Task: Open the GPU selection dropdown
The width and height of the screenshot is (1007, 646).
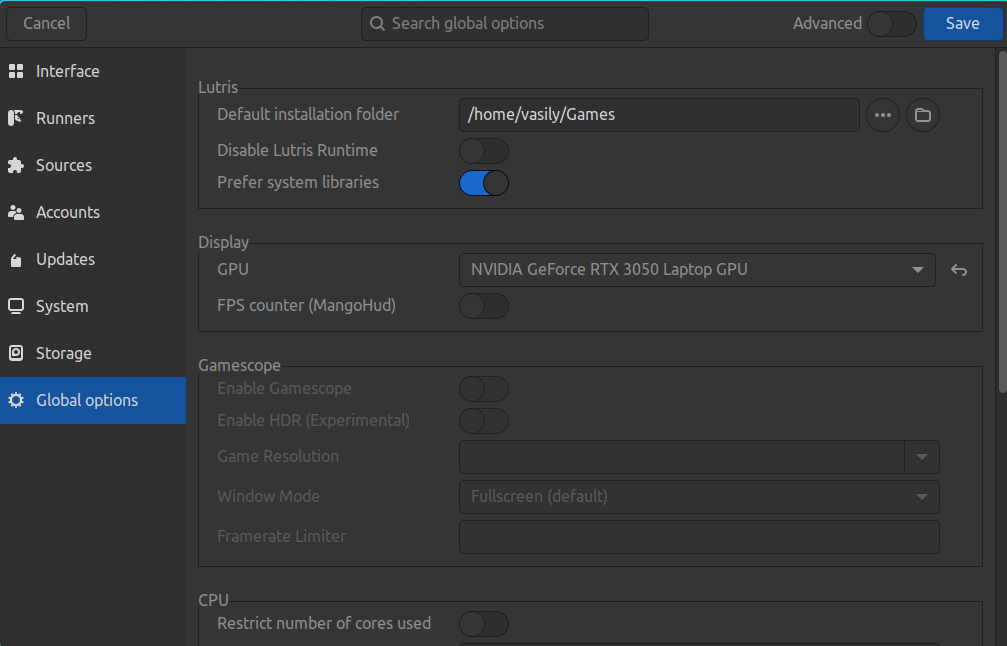Action: (x=697, y=270)
